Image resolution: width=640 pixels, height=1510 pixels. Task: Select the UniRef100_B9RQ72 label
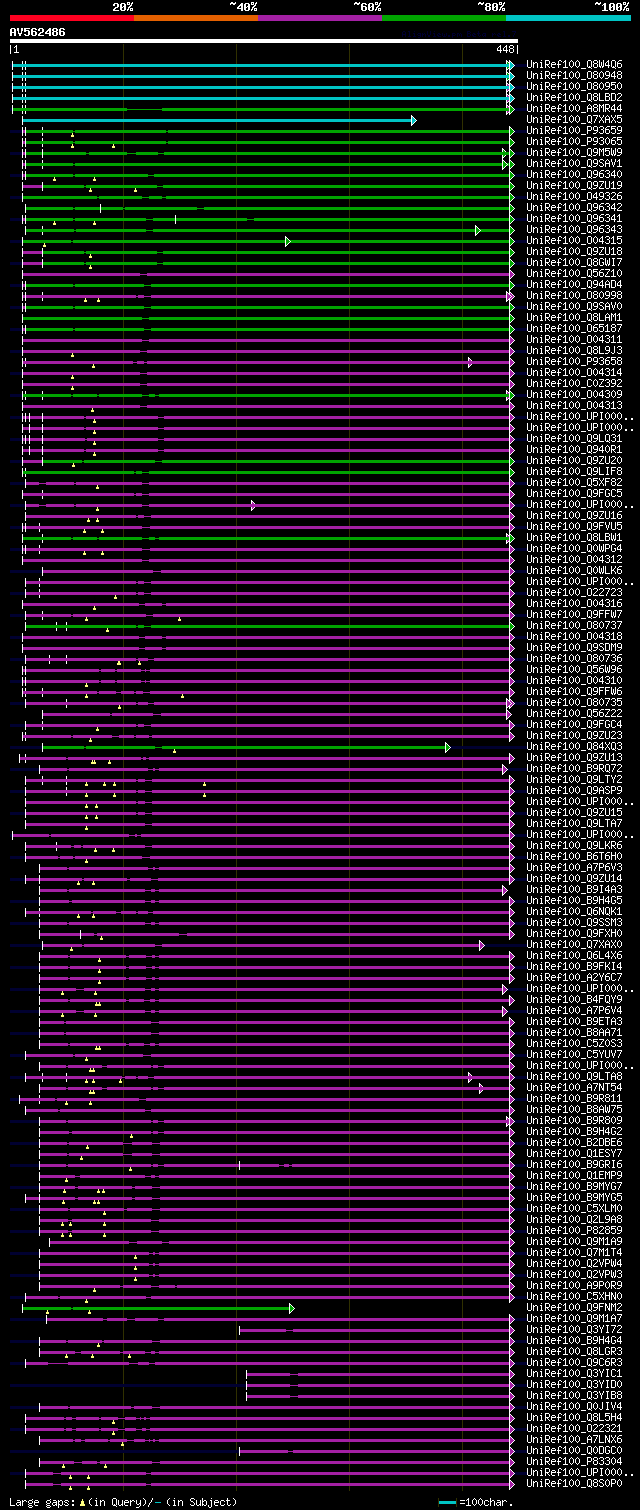(574, 768)
